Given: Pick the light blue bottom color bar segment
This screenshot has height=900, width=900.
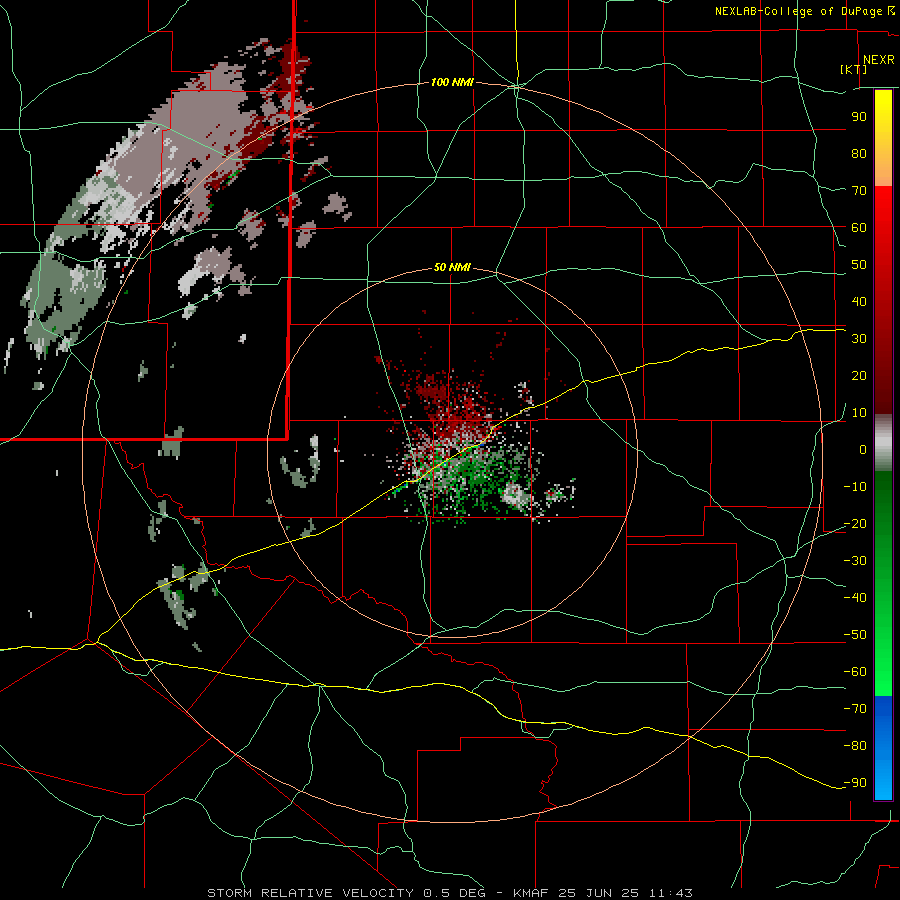Looking at the screenshot, I should click(883, 781).
